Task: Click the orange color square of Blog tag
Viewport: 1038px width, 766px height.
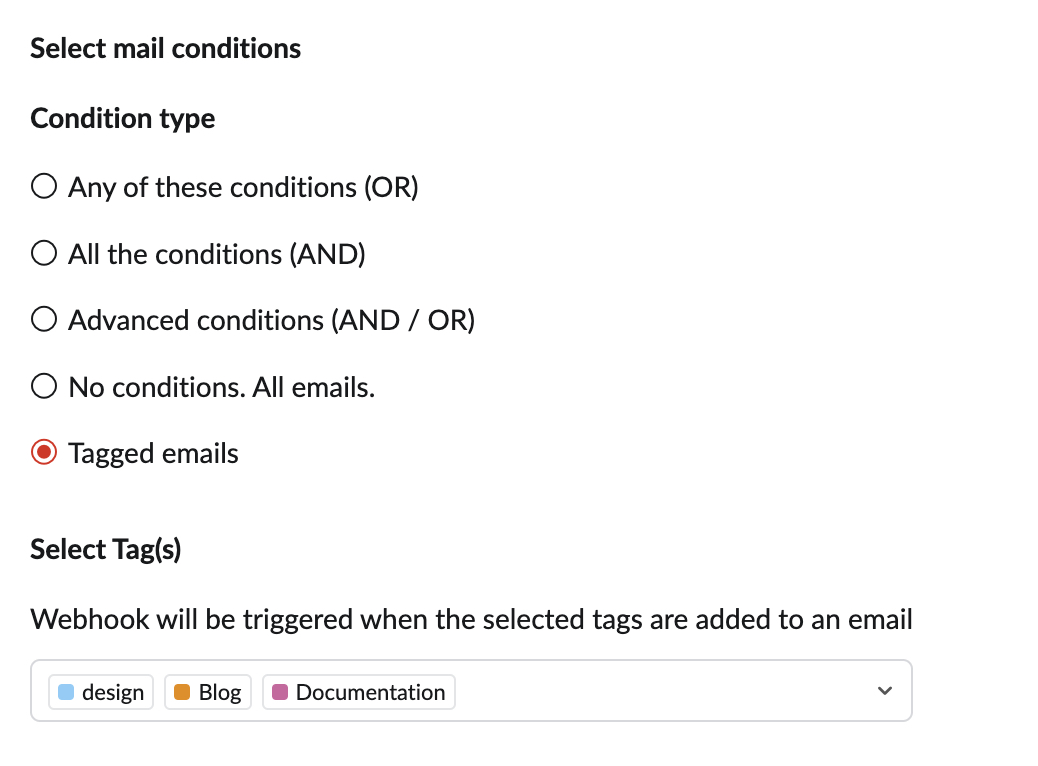Action: coord(182,692)
